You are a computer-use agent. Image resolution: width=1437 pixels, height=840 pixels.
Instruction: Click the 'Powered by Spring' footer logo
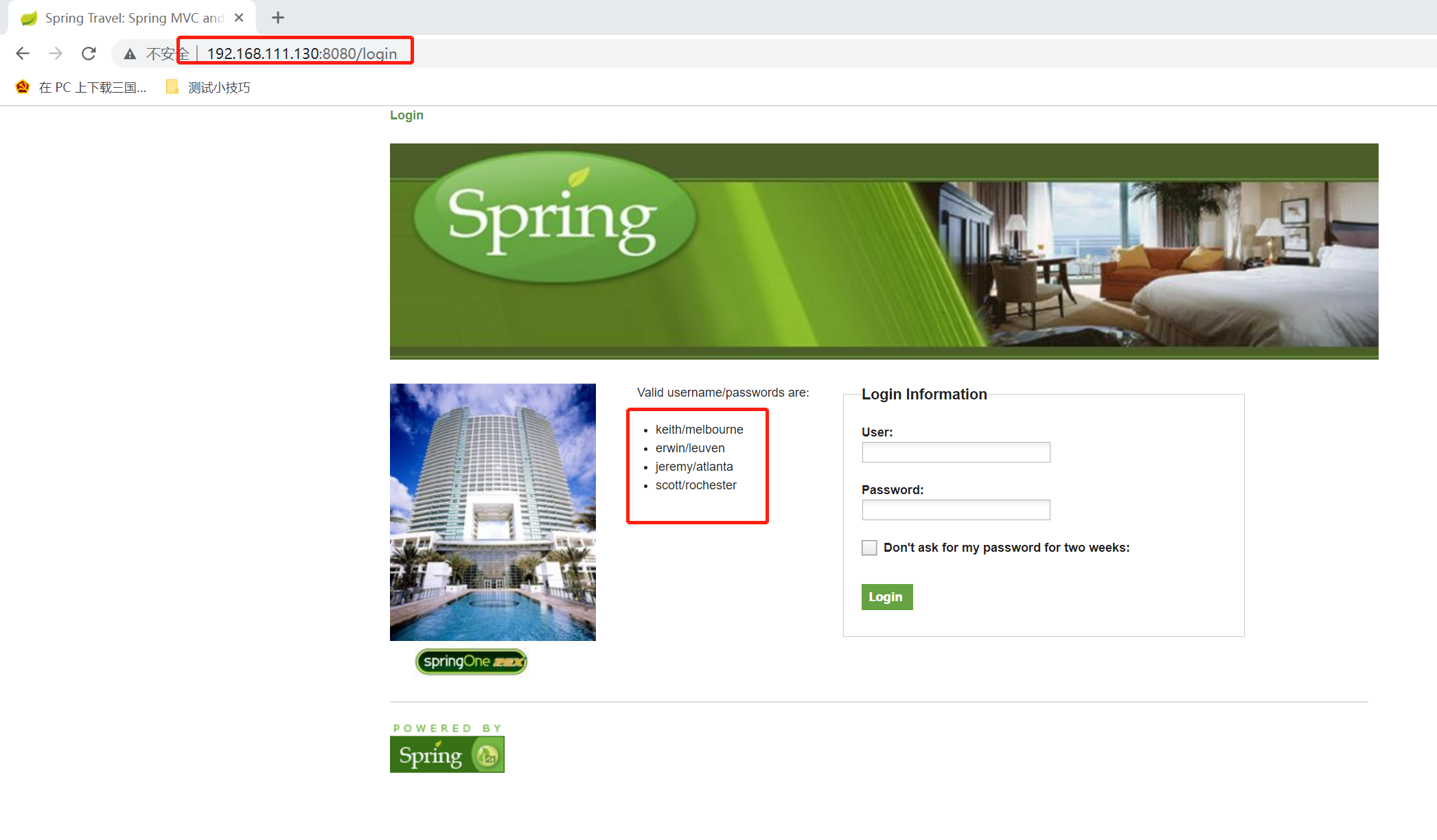pos(447,754)
